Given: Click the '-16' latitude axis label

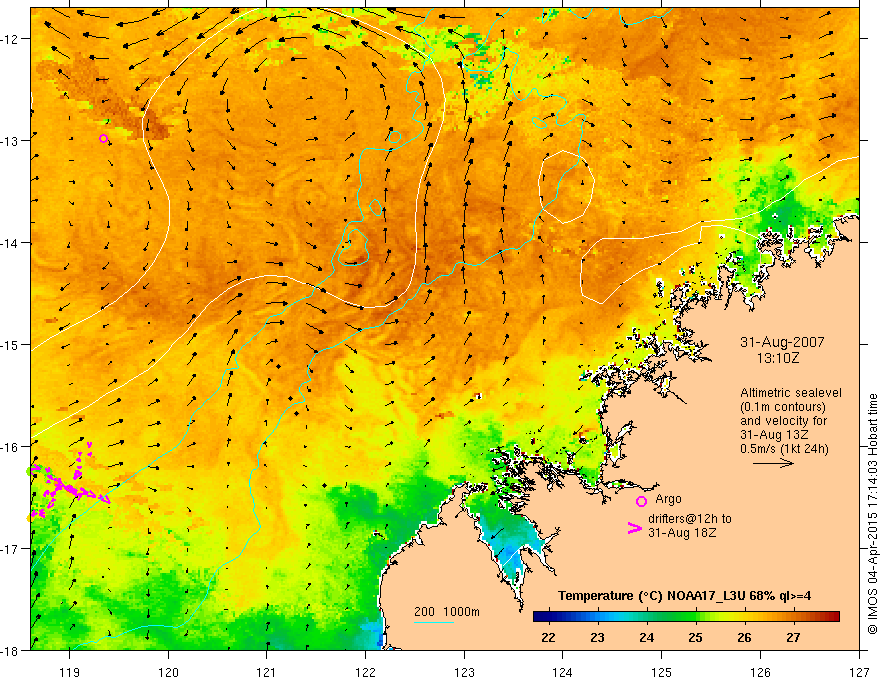Looking at the screenshot, I should [x=10, y=447].
